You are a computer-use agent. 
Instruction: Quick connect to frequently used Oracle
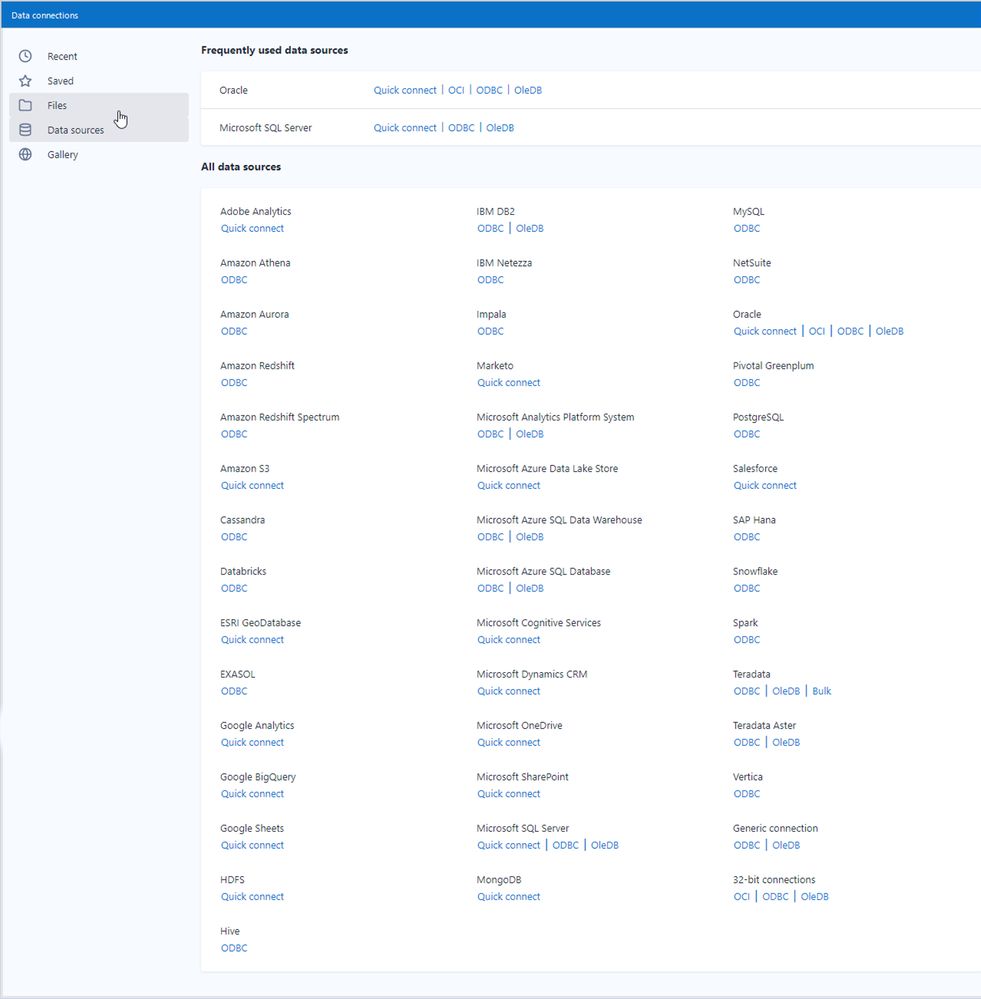coord(405,90)
